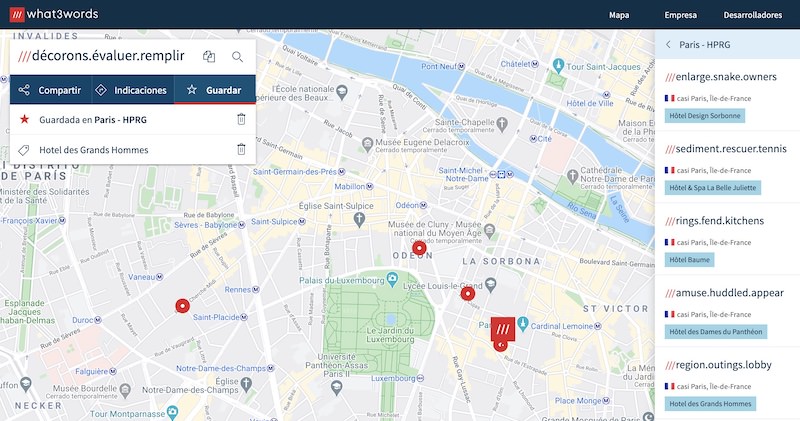
Task: Click the Le Jardin du Luxembourg label
Action: click(390, 335)
